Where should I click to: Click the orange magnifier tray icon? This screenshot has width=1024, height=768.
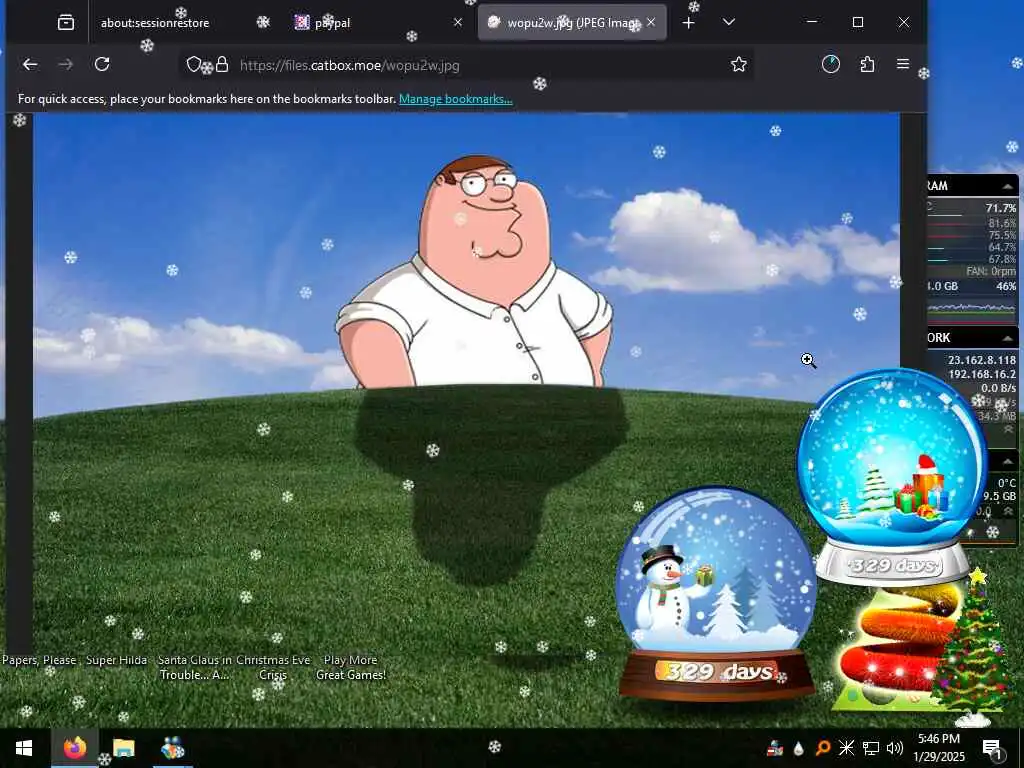coord(822,748)
